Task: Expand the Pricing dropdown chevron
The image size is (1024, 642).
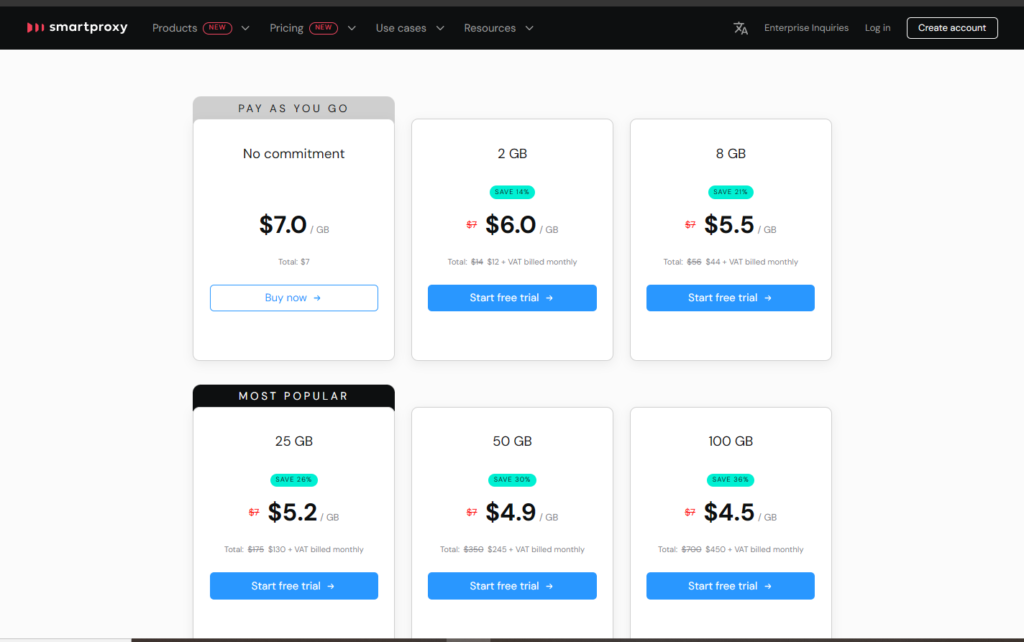Action: pos(351,28)
